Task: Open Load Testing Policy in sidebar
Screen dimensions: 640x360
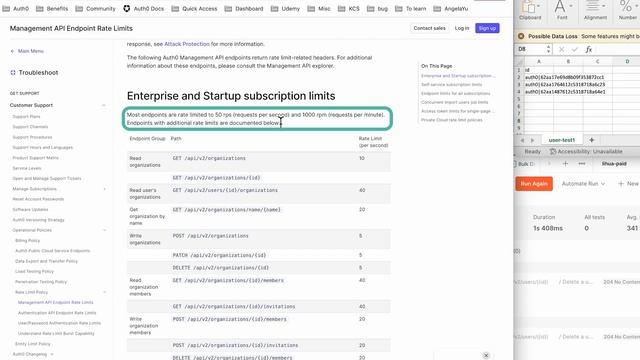Action: click(x=34, y=271)
